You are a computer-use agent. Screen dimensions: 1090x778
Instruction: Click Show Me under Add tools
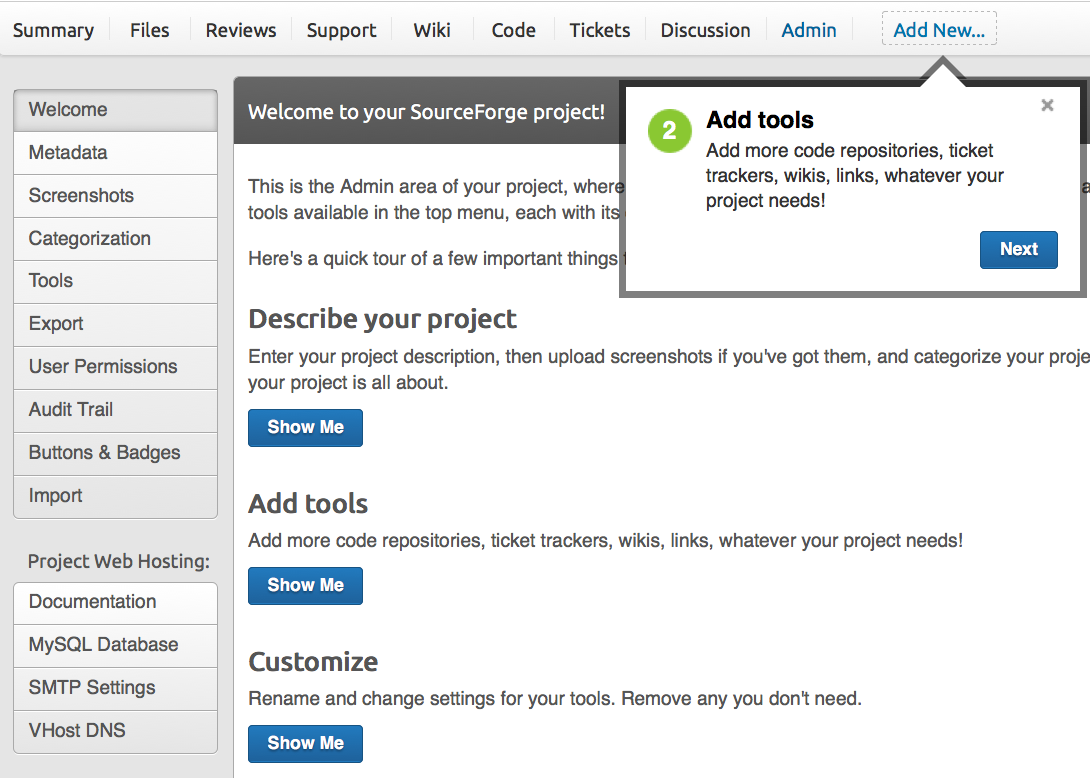(x=305, y=585)
